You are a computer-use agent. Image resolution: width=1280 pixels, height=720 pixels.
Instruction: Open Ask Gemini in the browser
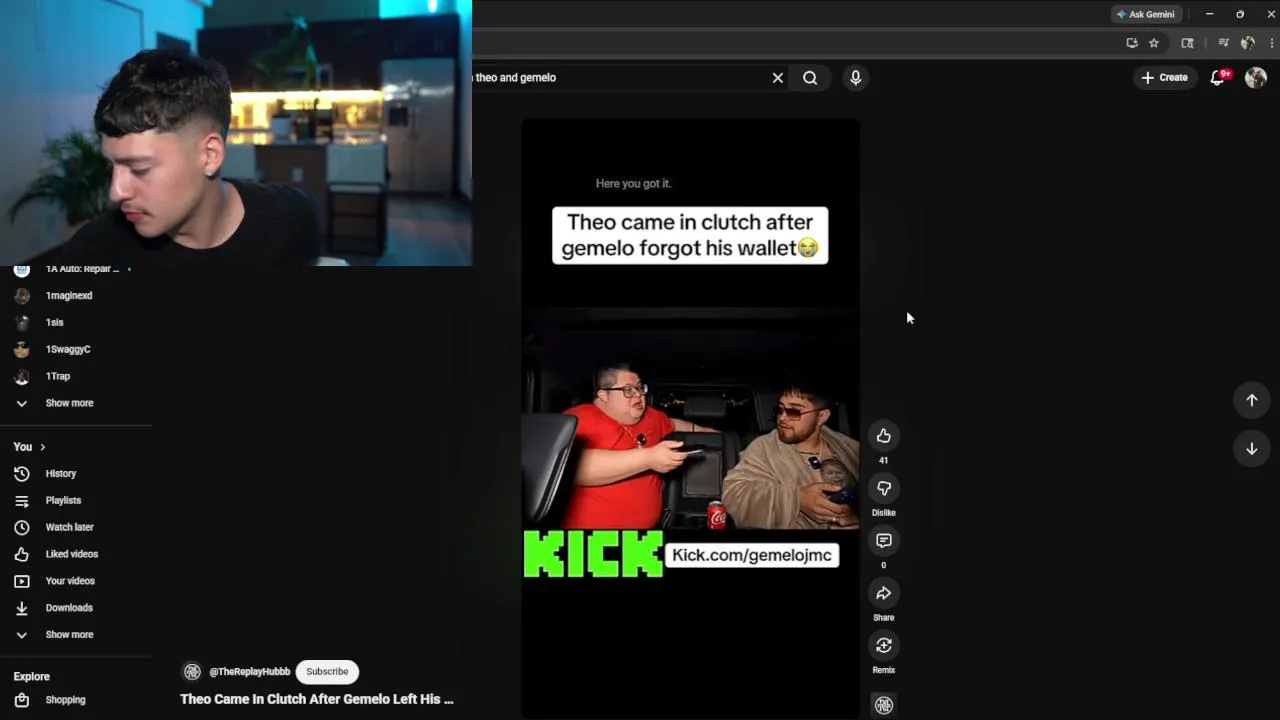pos(1145,14)
